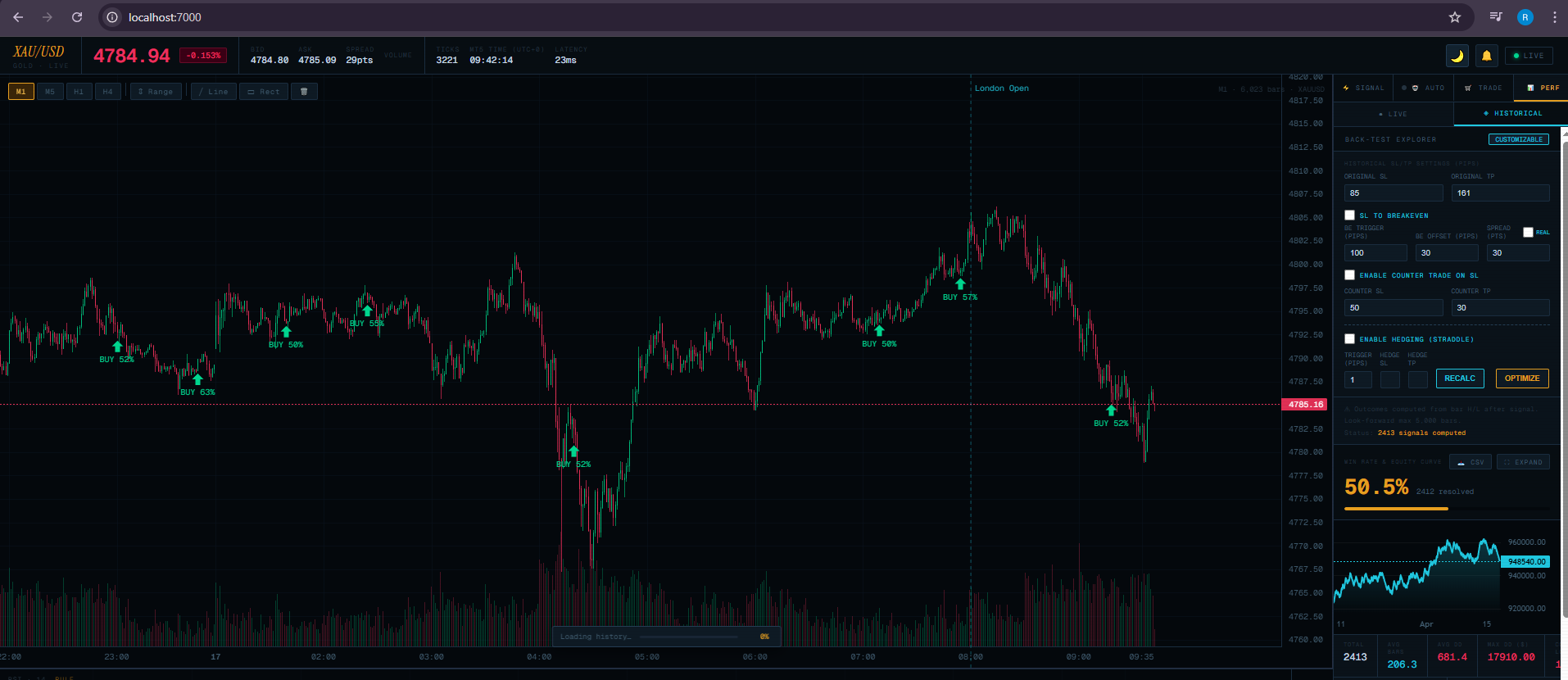Select the Rect drawing tool
The image size is (1568, 680).
tap(264, 92)
